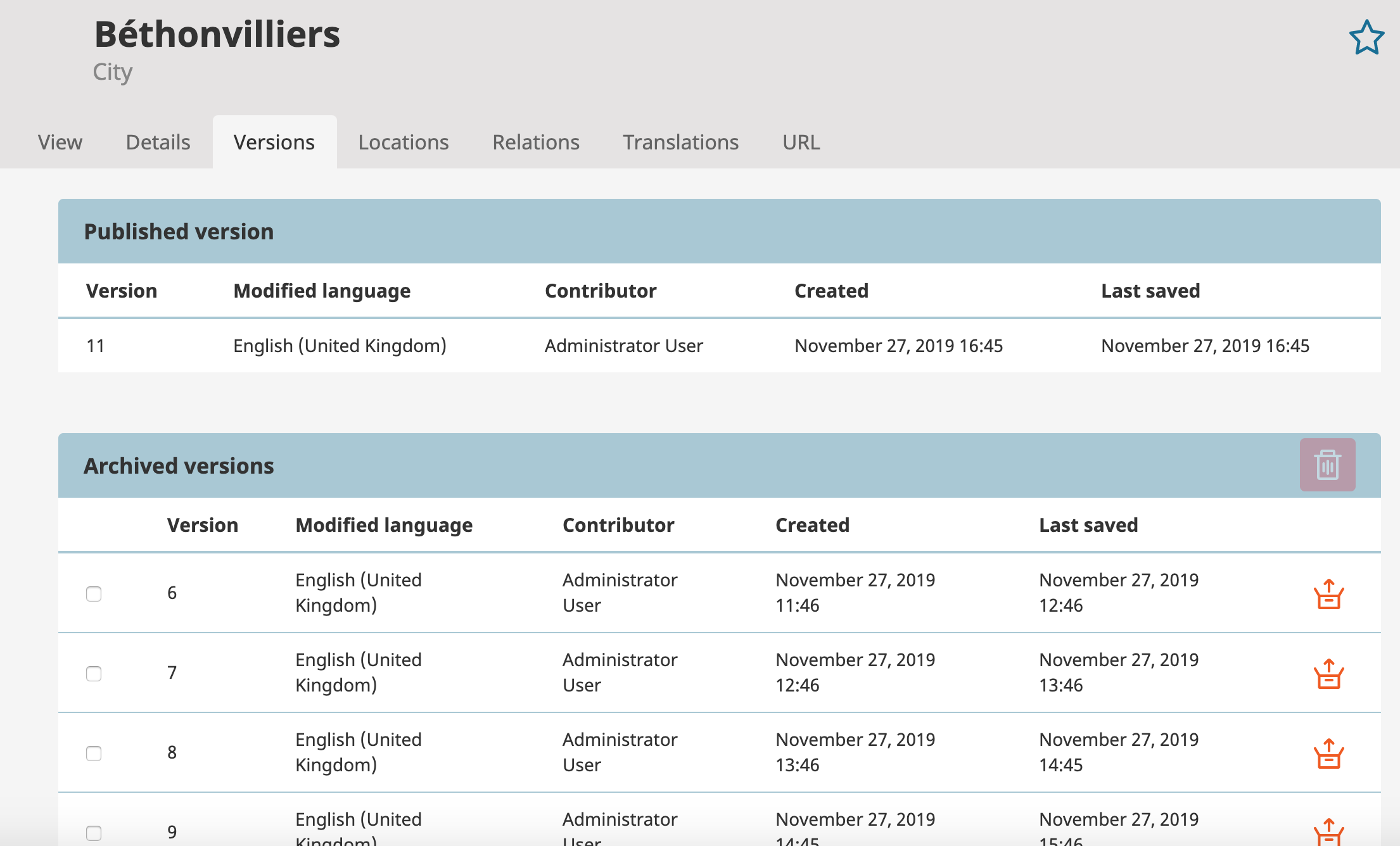Enable checkbox for version 9
Image resolution: width=1400 pixels, height=846 pixels.
(94, 833)
